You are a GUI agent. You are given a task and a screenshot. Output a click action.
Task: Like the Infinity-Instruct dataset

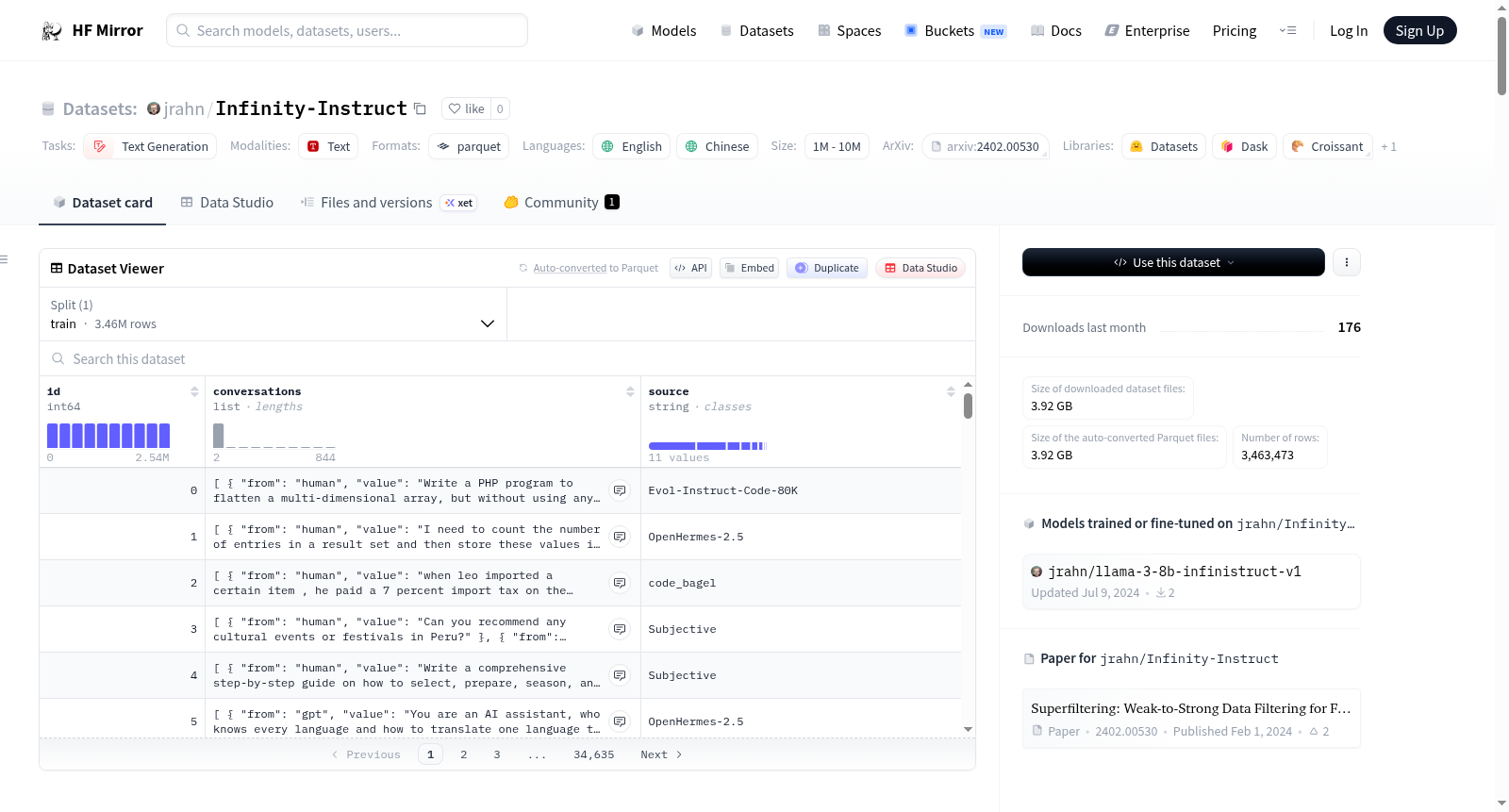(466, 108)
